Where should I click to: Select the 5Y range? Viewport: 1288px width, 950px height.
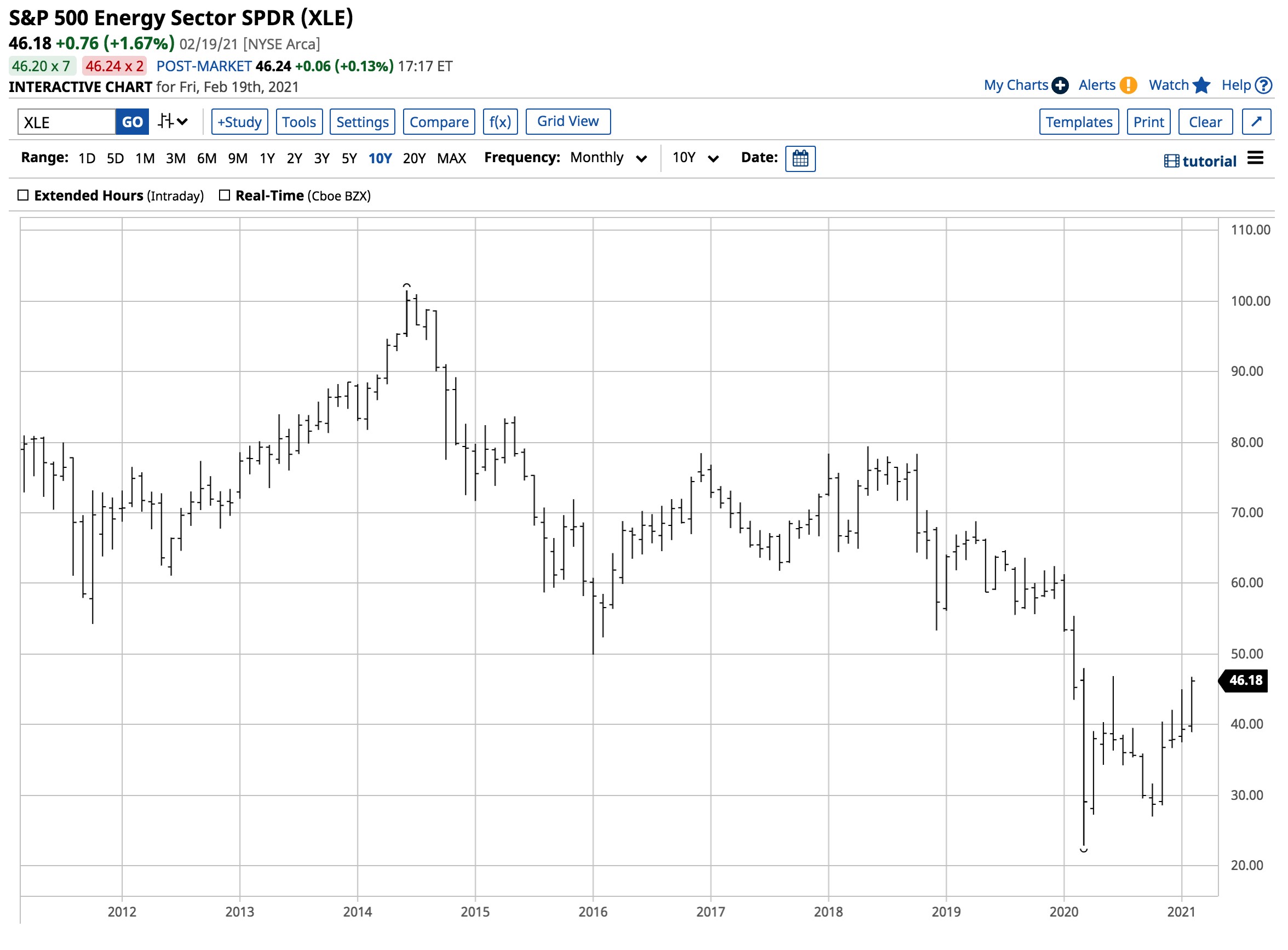pyautogui.click(x=349, y=158)
